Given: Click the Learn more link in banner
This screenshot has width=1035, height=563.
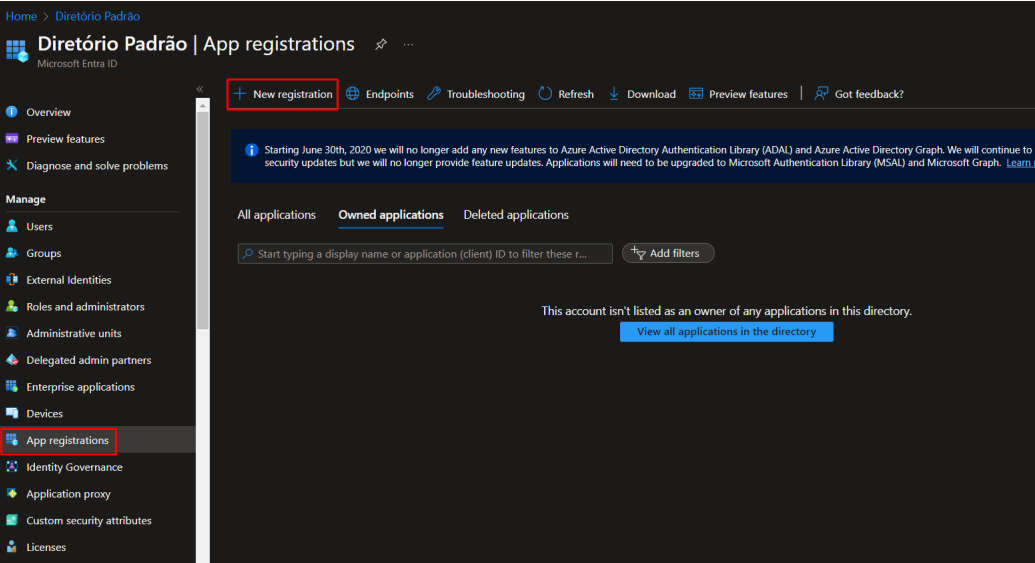Looking at the screenshot, I should pos(1020,162).
